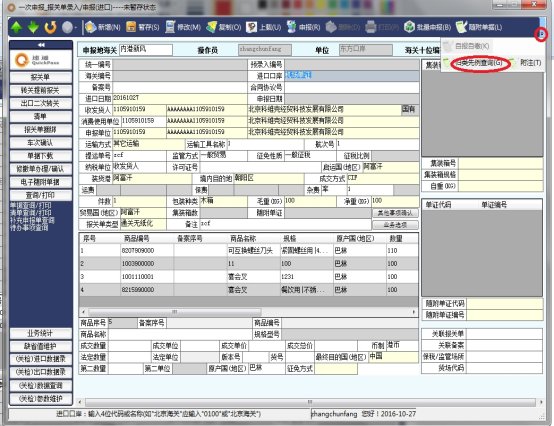Click the 单据查询/打印 sidebar link
Screen dimensions: 554x426
tap(30, 205)
